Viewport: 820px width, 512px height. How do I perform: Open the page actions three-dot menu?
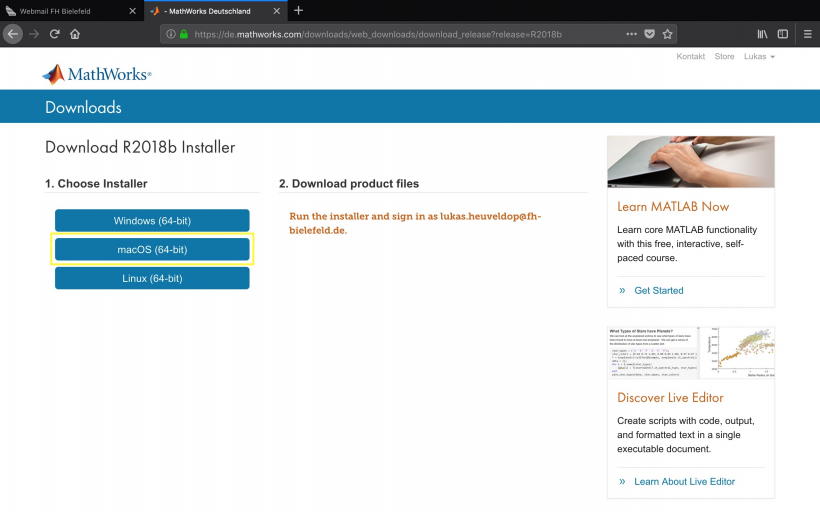coord(631,33)
